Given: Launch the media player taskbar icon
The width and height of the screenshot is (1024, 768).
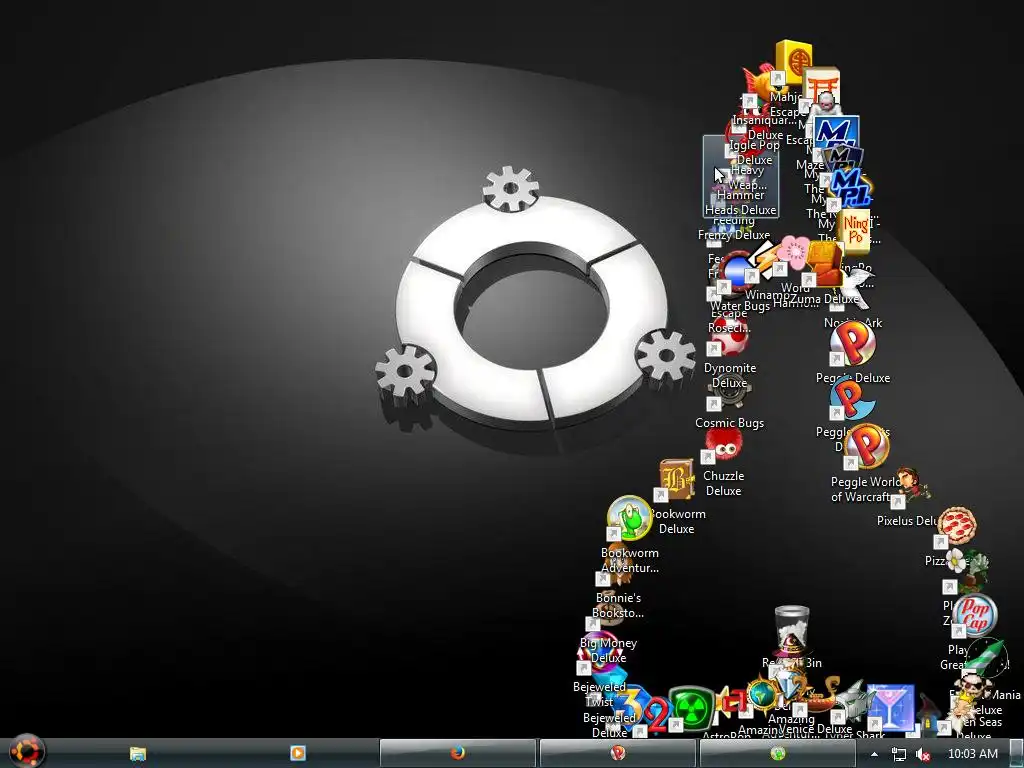Looking at the screenshot, I should point(297,753).
